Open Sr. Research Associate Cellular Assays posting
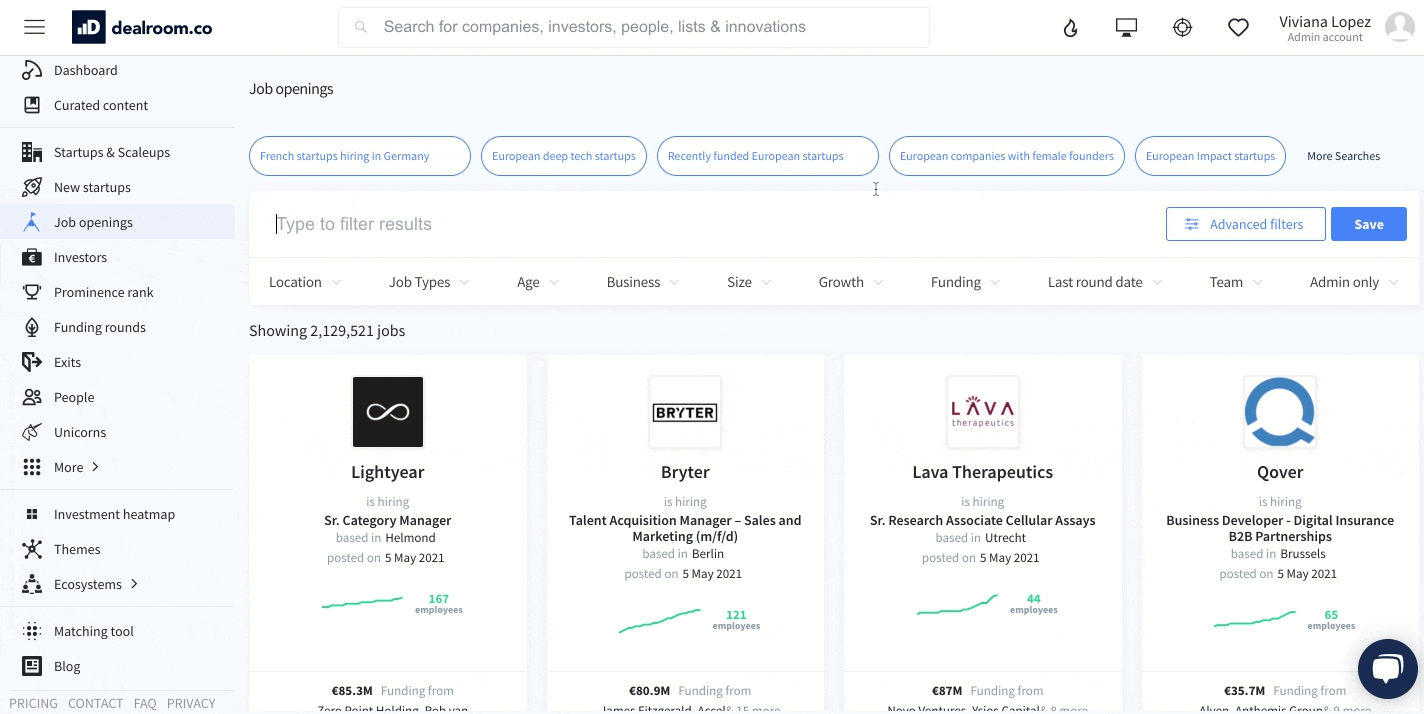 tap(983, 520)
